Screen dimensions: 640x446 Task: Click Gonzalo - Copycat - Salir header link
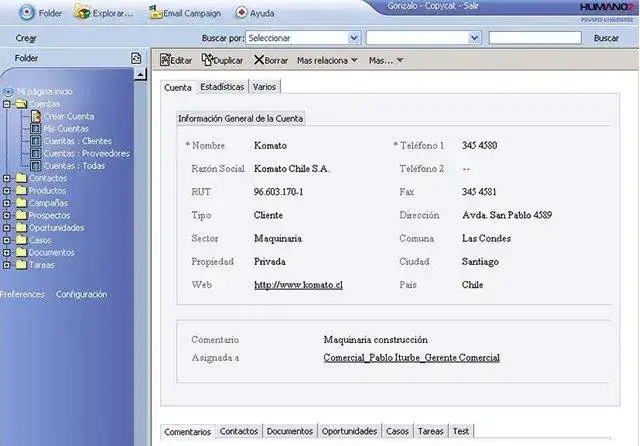coord(433,6)
